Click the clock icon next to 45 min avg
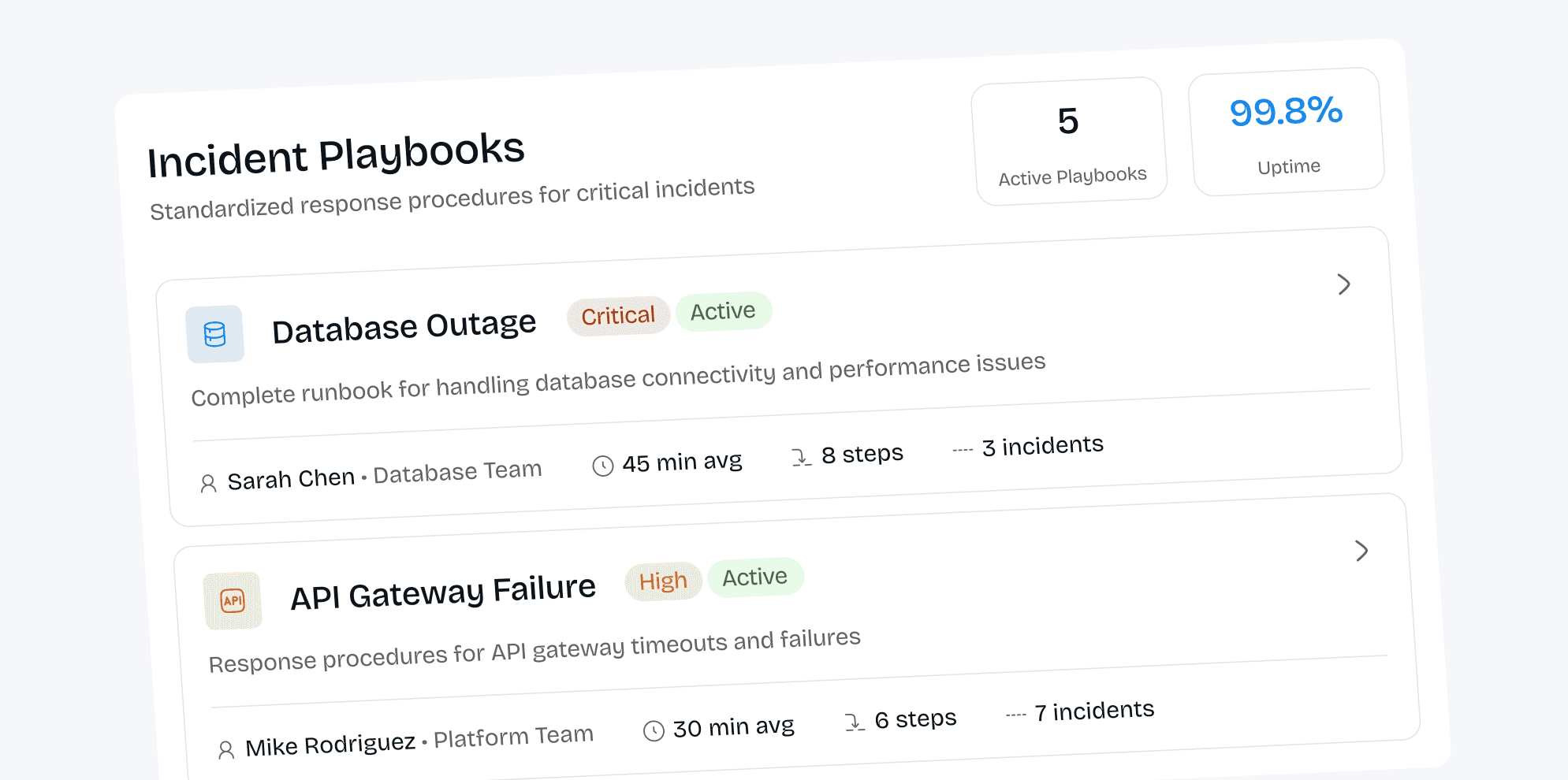The height and width of the screenshot is (780, 1568). tap(603, 466)
